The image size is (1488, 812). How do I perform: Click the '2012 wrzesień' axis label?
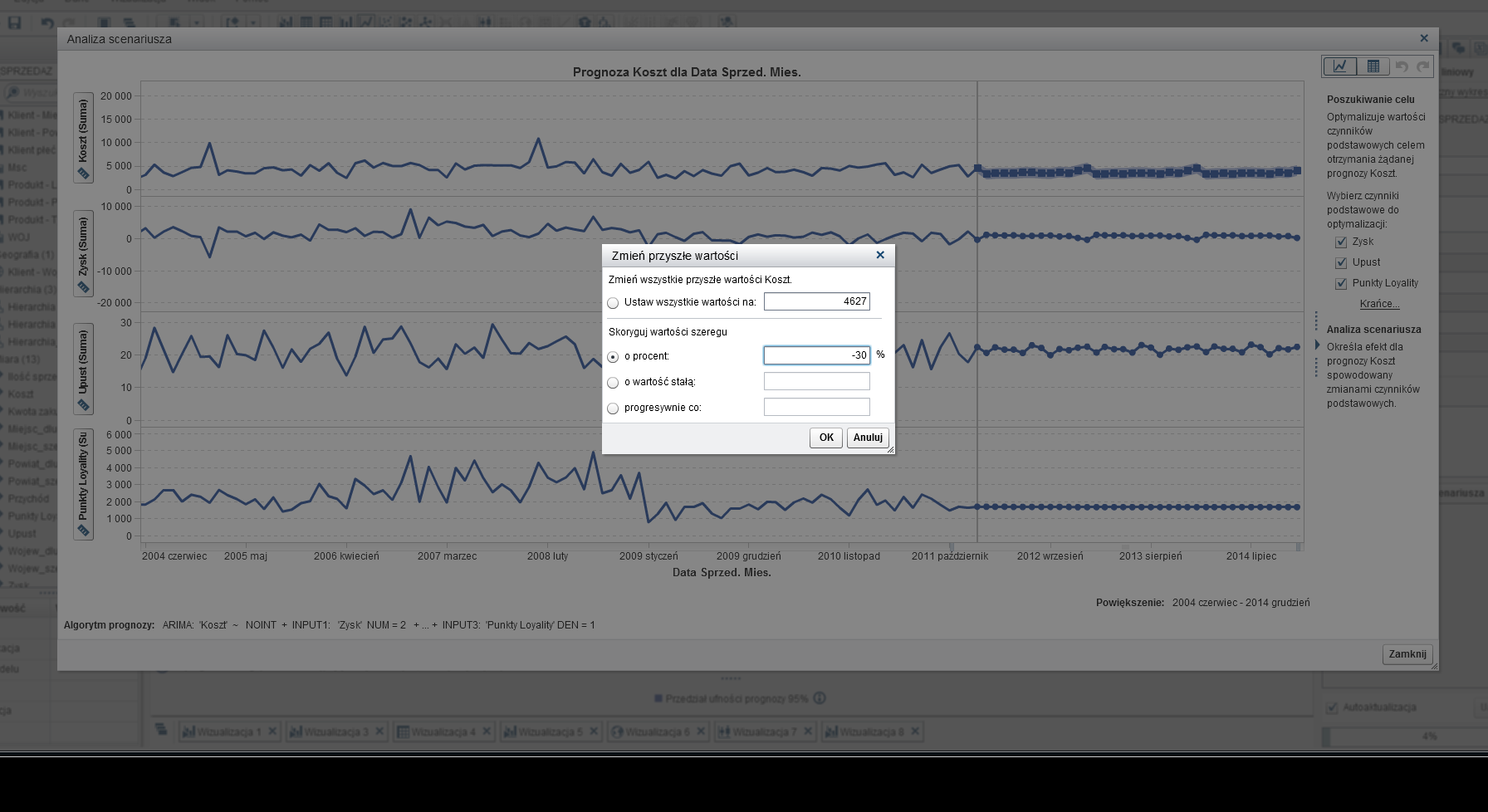click(x=1050, y=556)
